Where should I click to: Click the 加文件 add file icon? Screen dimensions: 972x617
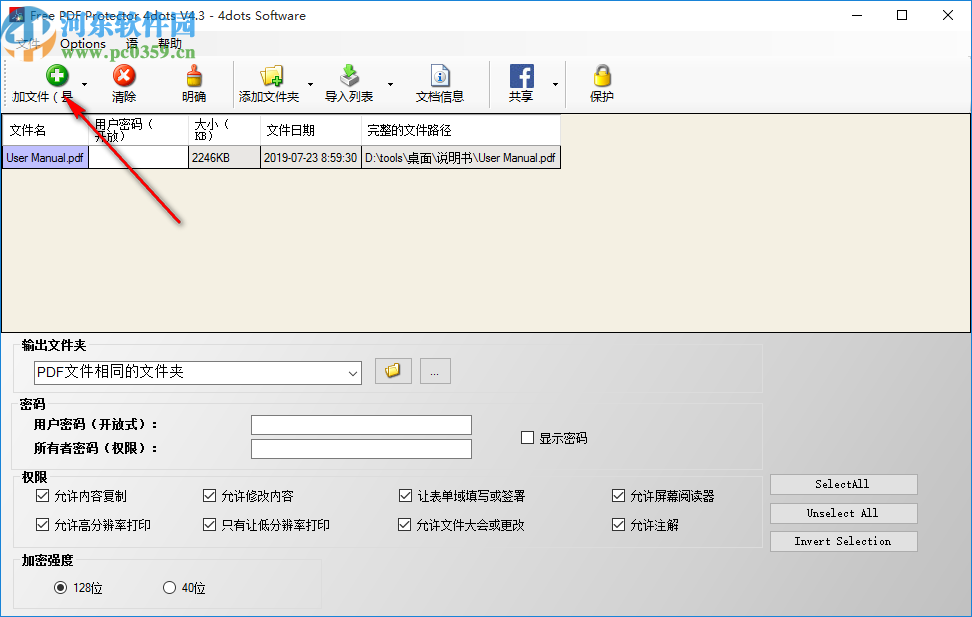click(x=57, y=75)
